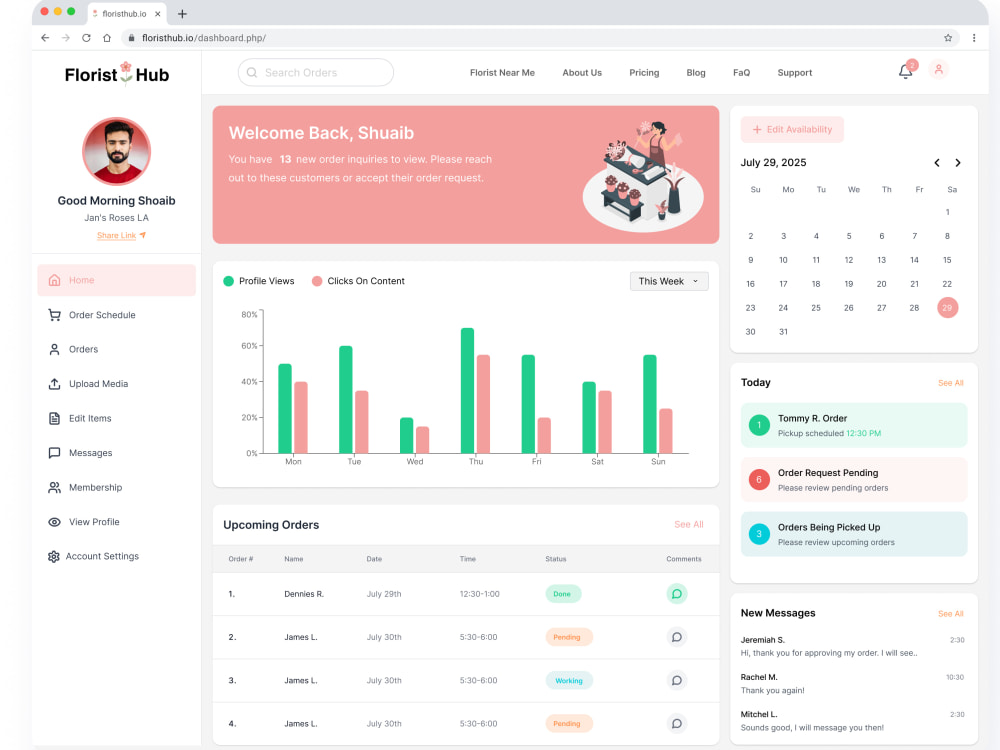Open Jeremiah S. message
The image size is (1000, 750).
tap(852, 646)
